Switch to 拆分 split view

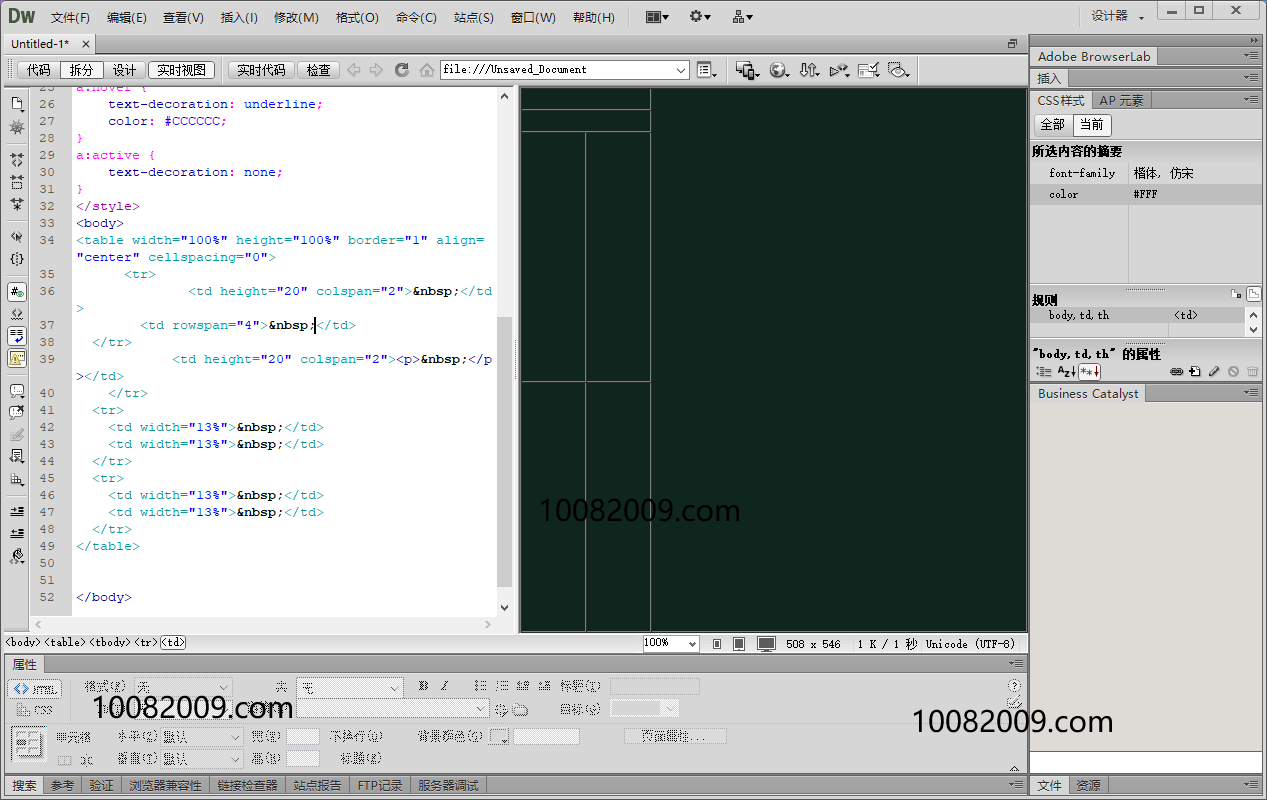coord(81,70)
